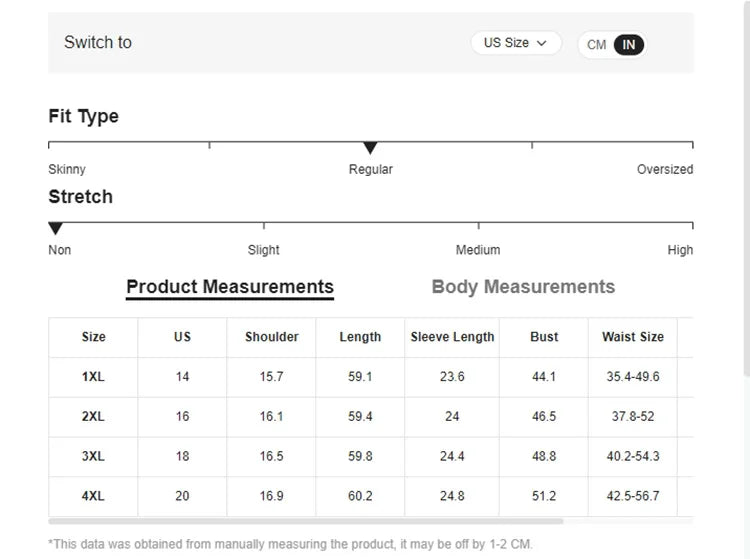Click the Shoulder column header
750x559 pixels.
pos(271,337)
